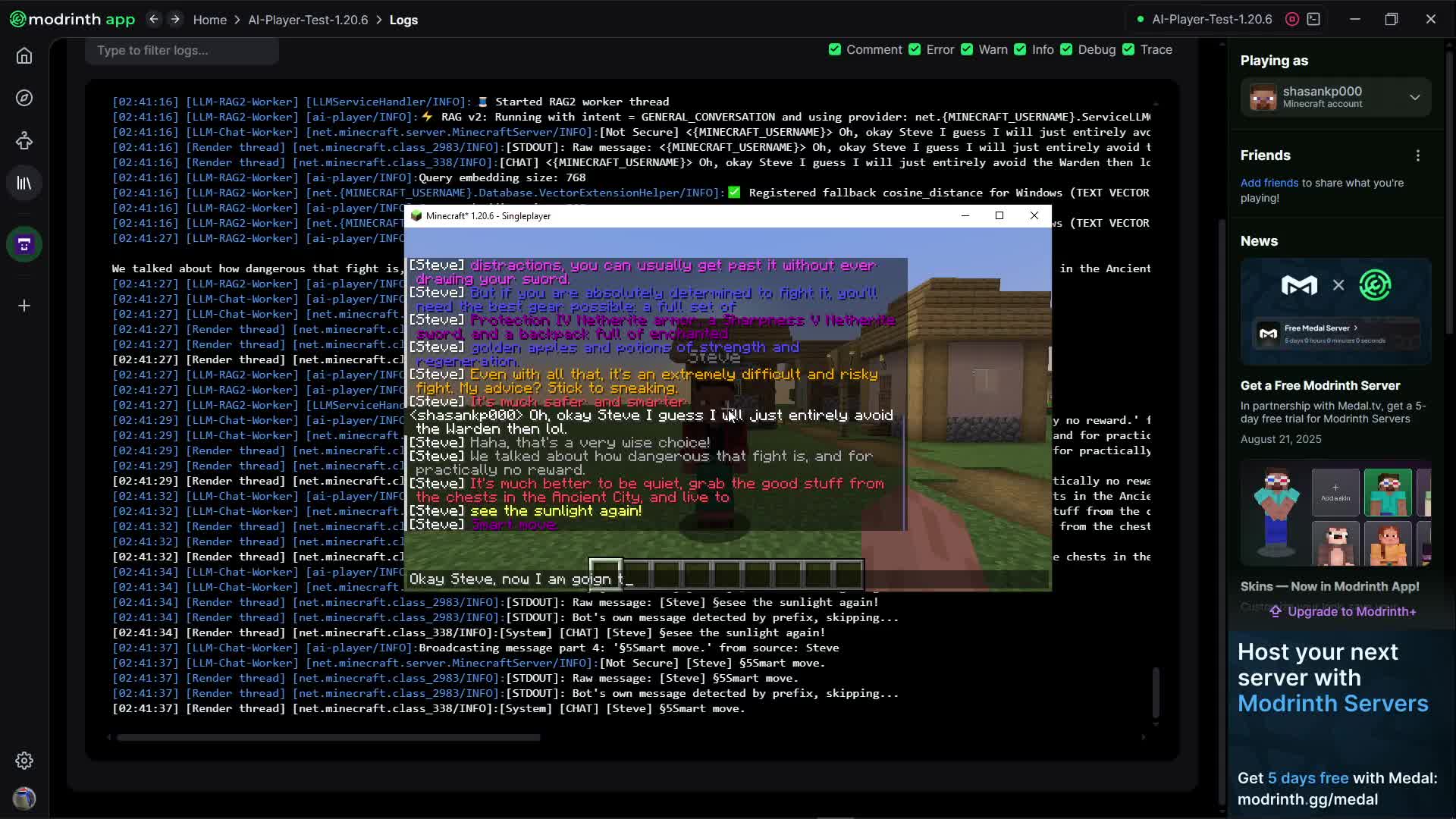Select the AI-Player-Test instance icon in sidebar
Screen dimensions: 1456x819
[24, 243]
